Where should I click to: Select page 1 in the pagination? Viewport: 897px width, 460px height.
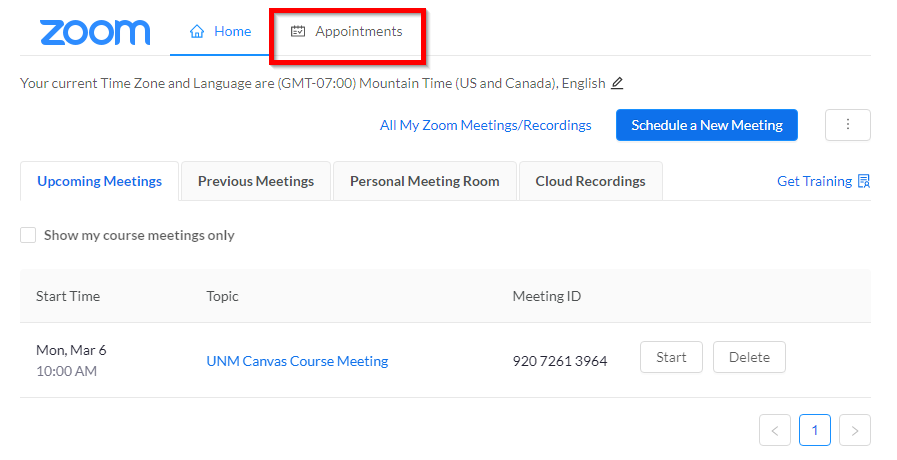point(814,431)
